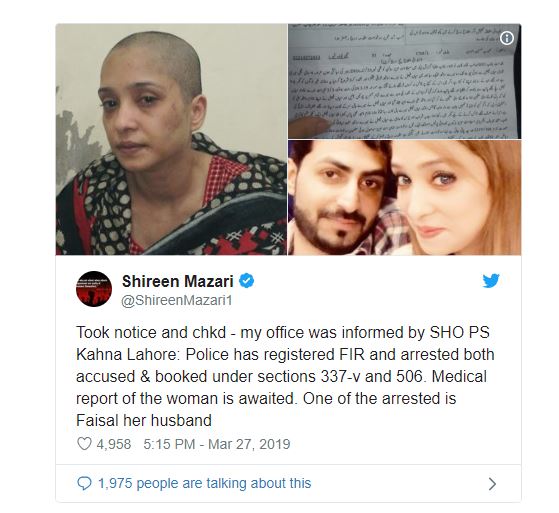Click the Mar 27, 2019 date link

[x=249, y=444]
